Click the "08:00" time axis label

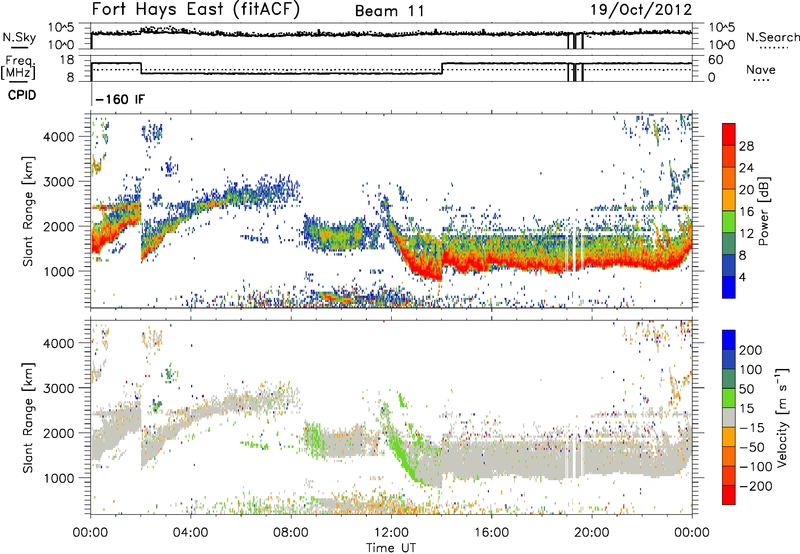tap(291, 533)
